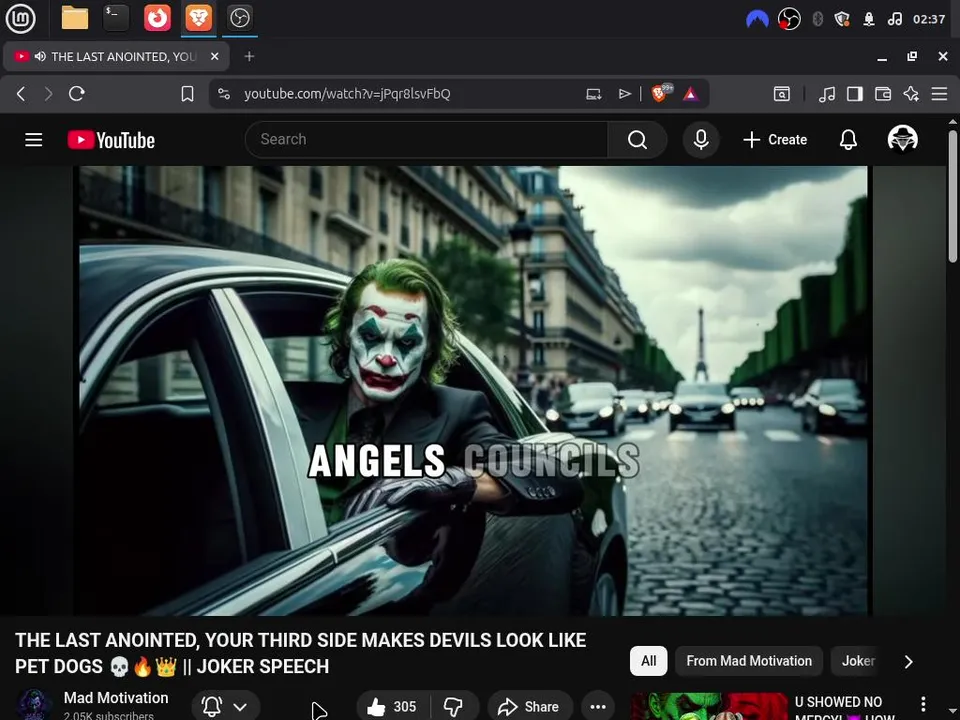
Task: Reload the current page
Action: pyautogui.click(x=77, y=94)
